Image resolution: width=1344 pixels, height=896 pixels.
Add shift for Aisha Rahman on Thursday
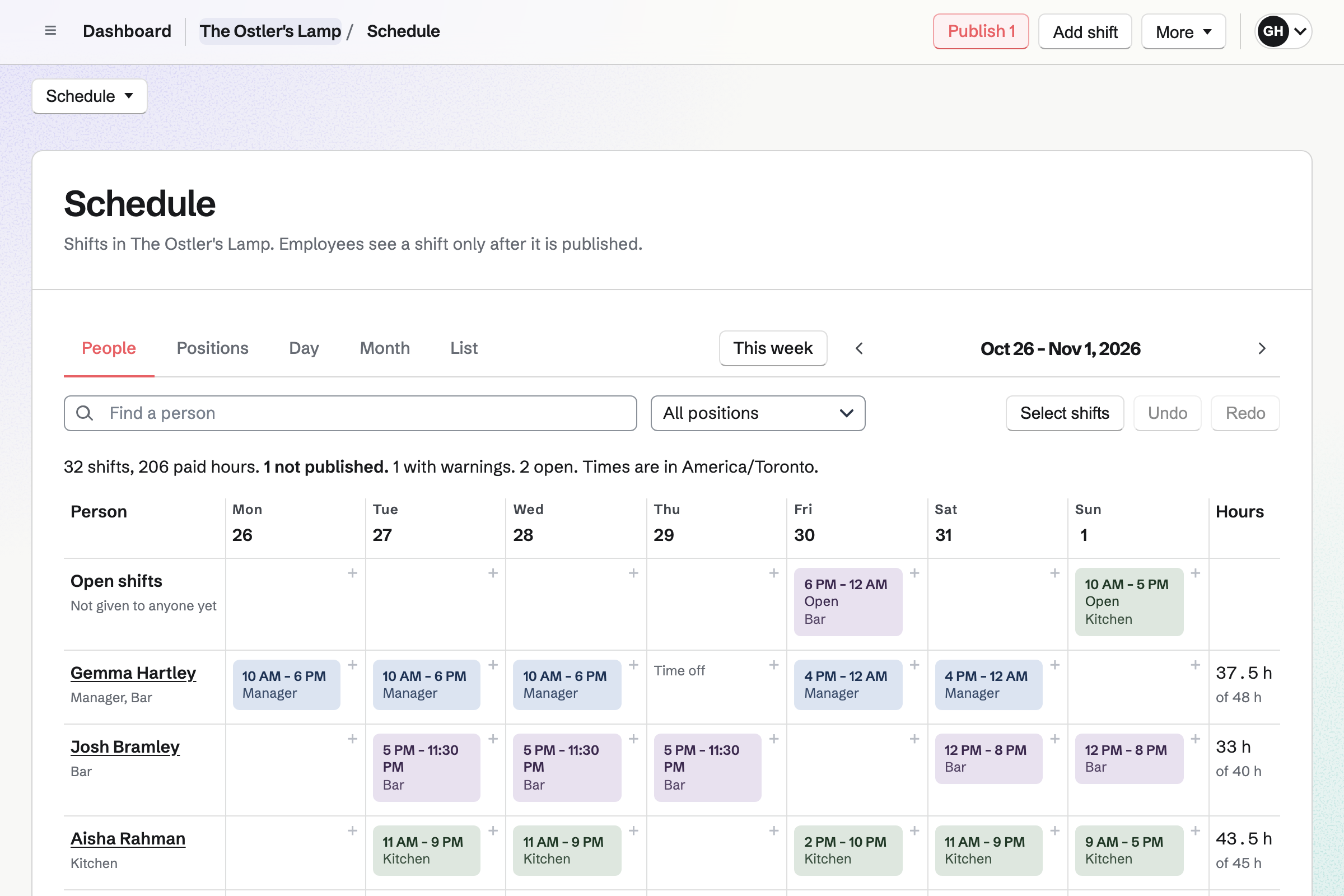click(774, 831)
